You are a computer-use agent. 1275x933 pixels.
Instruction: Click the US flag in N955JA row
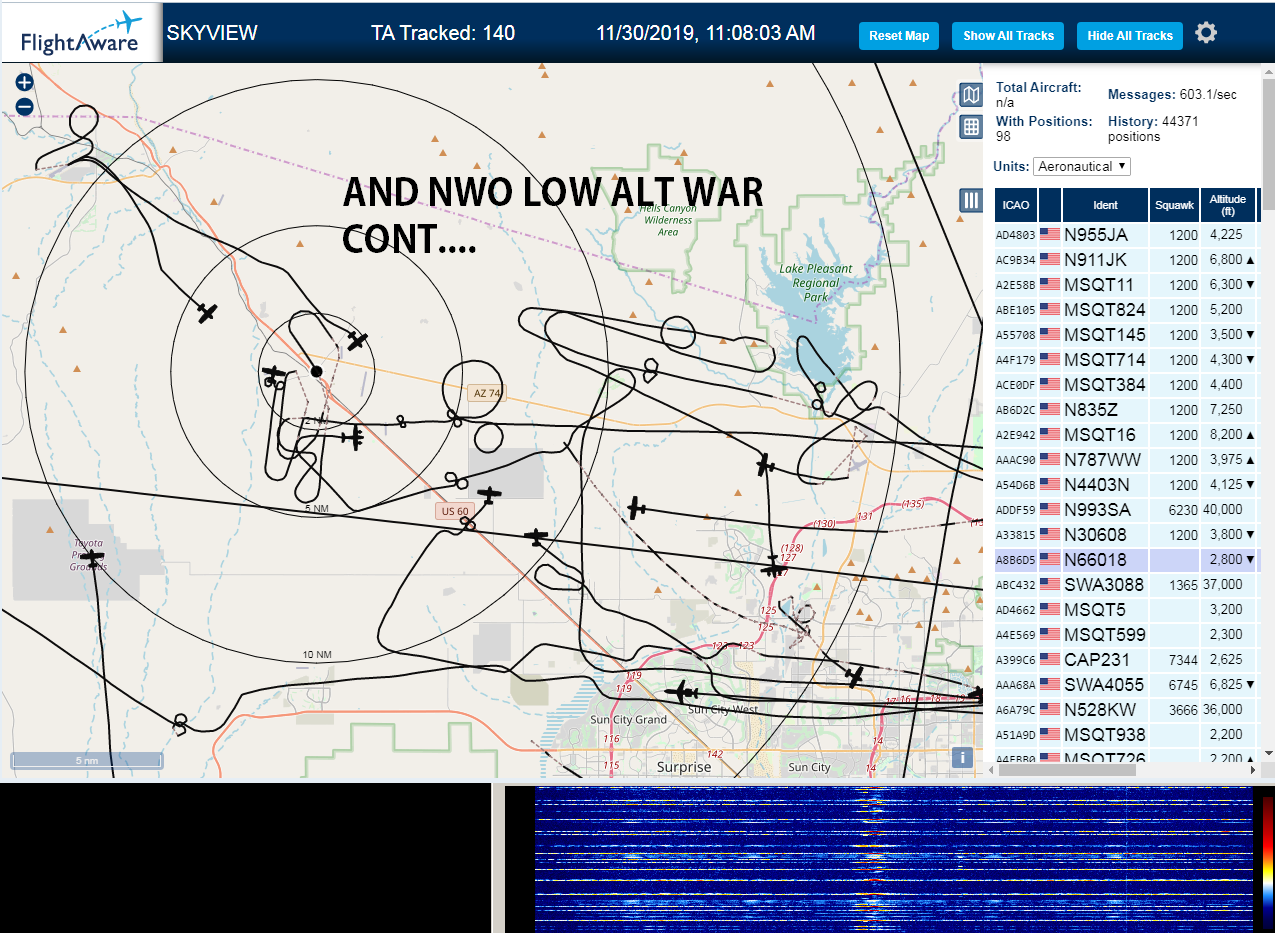pyautogui.click(x=1050, y=235)
